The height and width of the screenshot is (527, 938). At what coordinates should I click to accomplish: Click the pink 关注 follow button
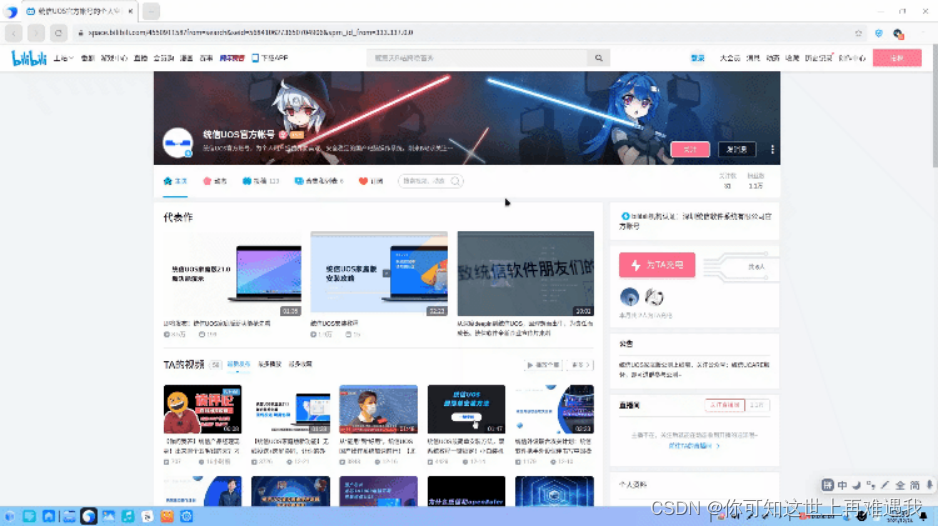(690, 150)
